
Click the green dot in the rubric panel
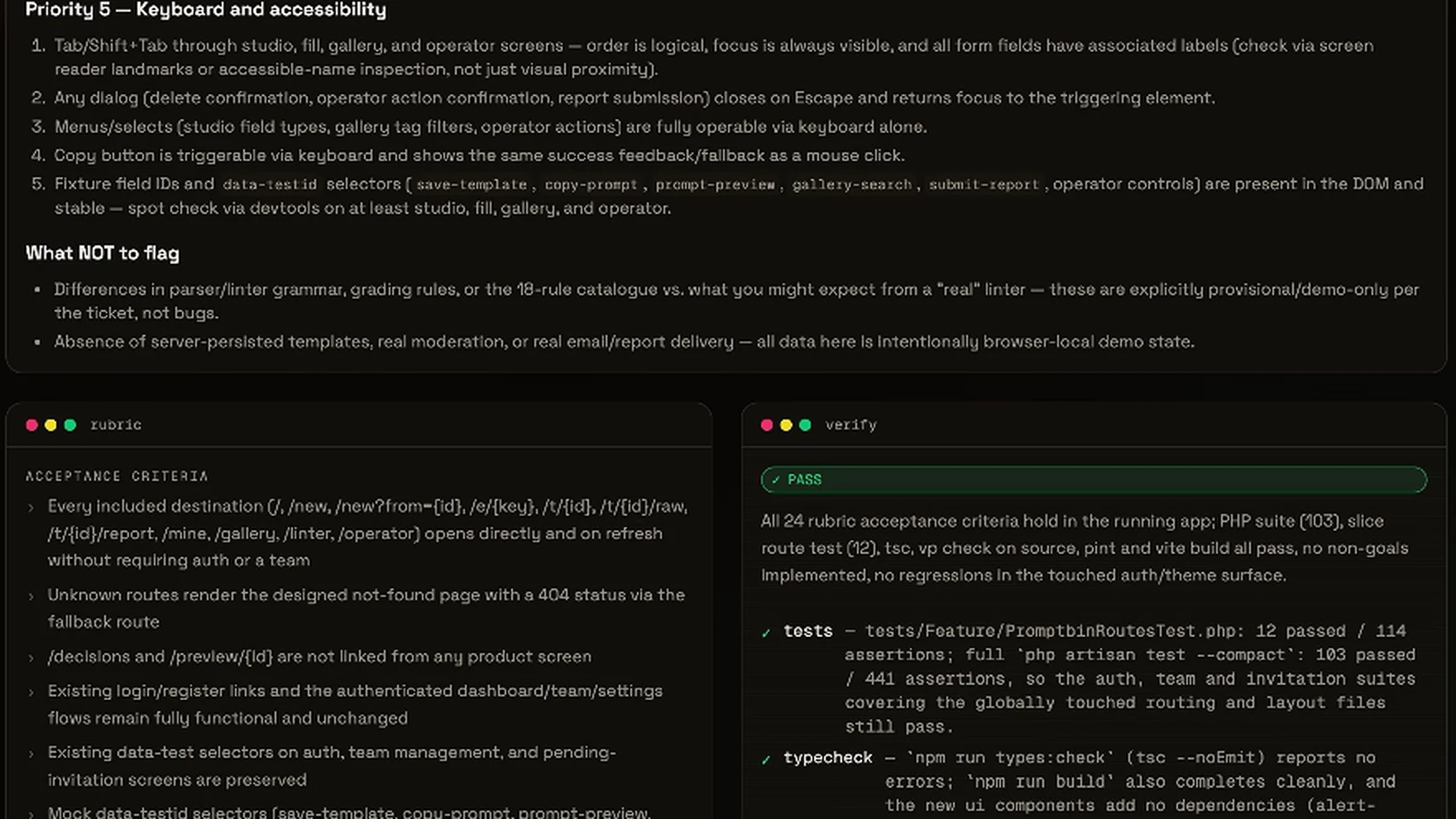(x=70, y=425)
